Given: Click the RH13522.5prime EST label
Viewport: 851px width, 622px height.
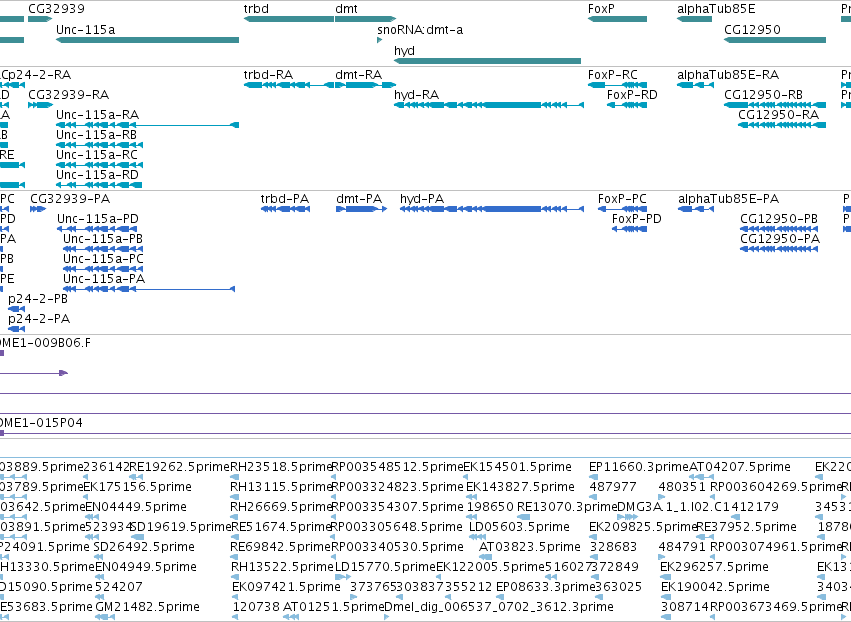Looking at the screenshot, I should [x=282, y=567].
